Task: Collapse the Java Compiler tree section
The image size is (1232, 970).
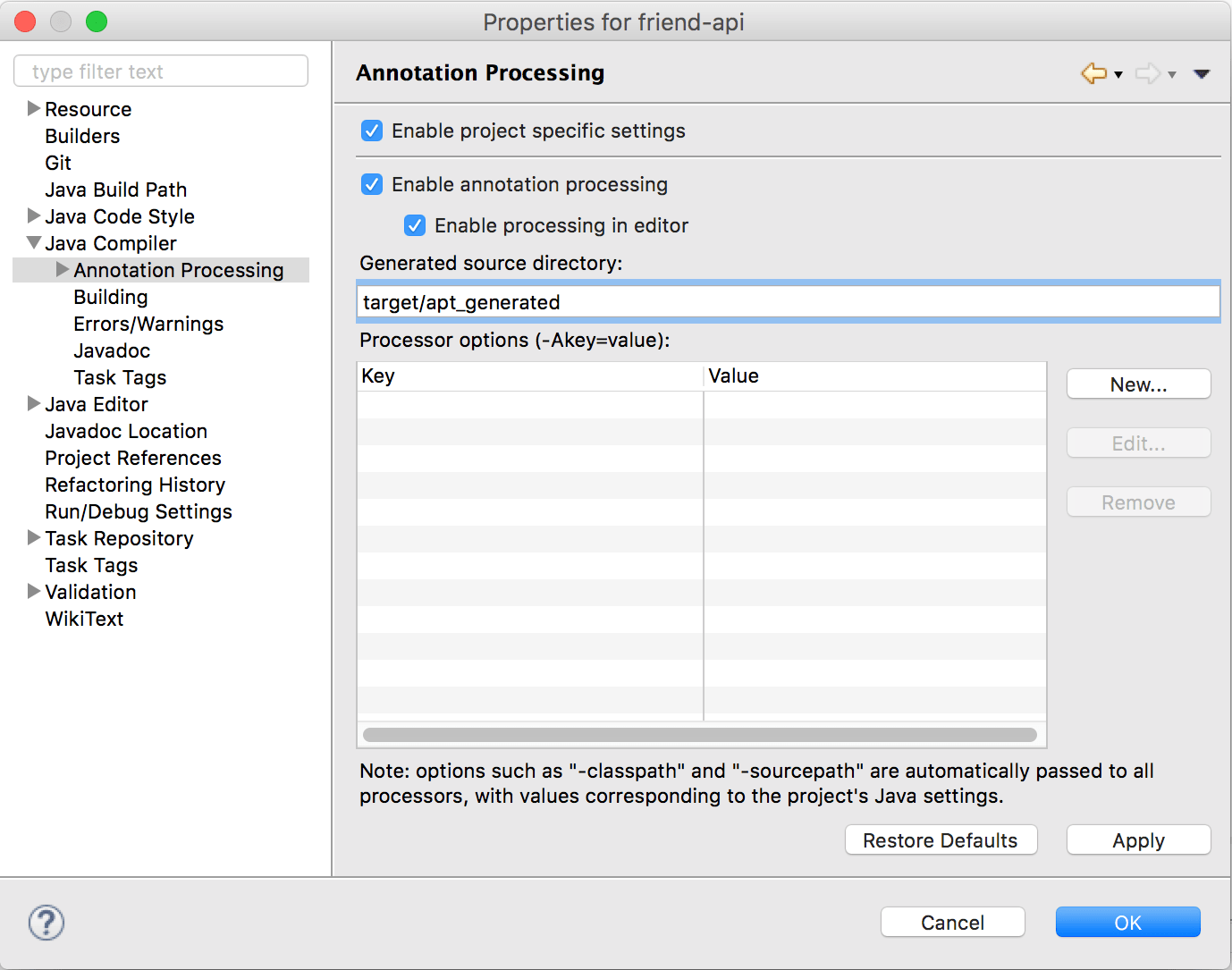Action: [x=33, y=242]
